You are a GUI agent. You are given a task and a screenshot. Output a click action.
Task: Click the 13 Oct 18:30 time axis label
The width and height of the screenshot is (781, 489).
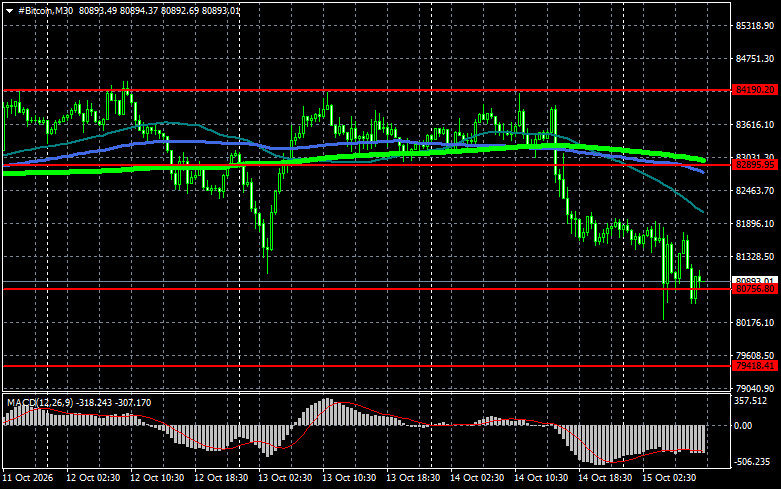(x=413, y=478)
